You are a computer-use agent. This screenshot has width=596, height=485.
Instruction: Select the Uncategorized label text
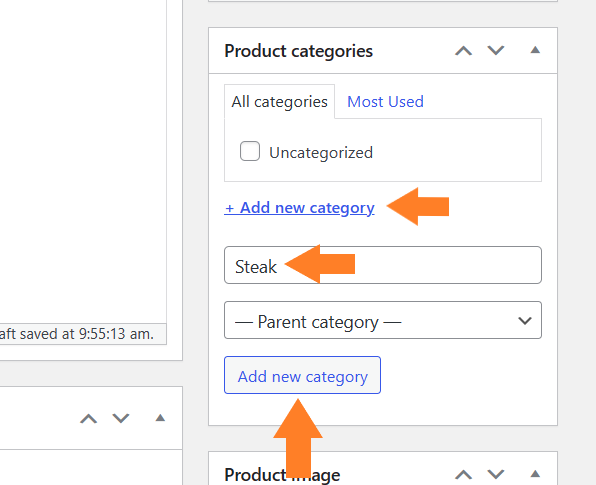point(321,153)
